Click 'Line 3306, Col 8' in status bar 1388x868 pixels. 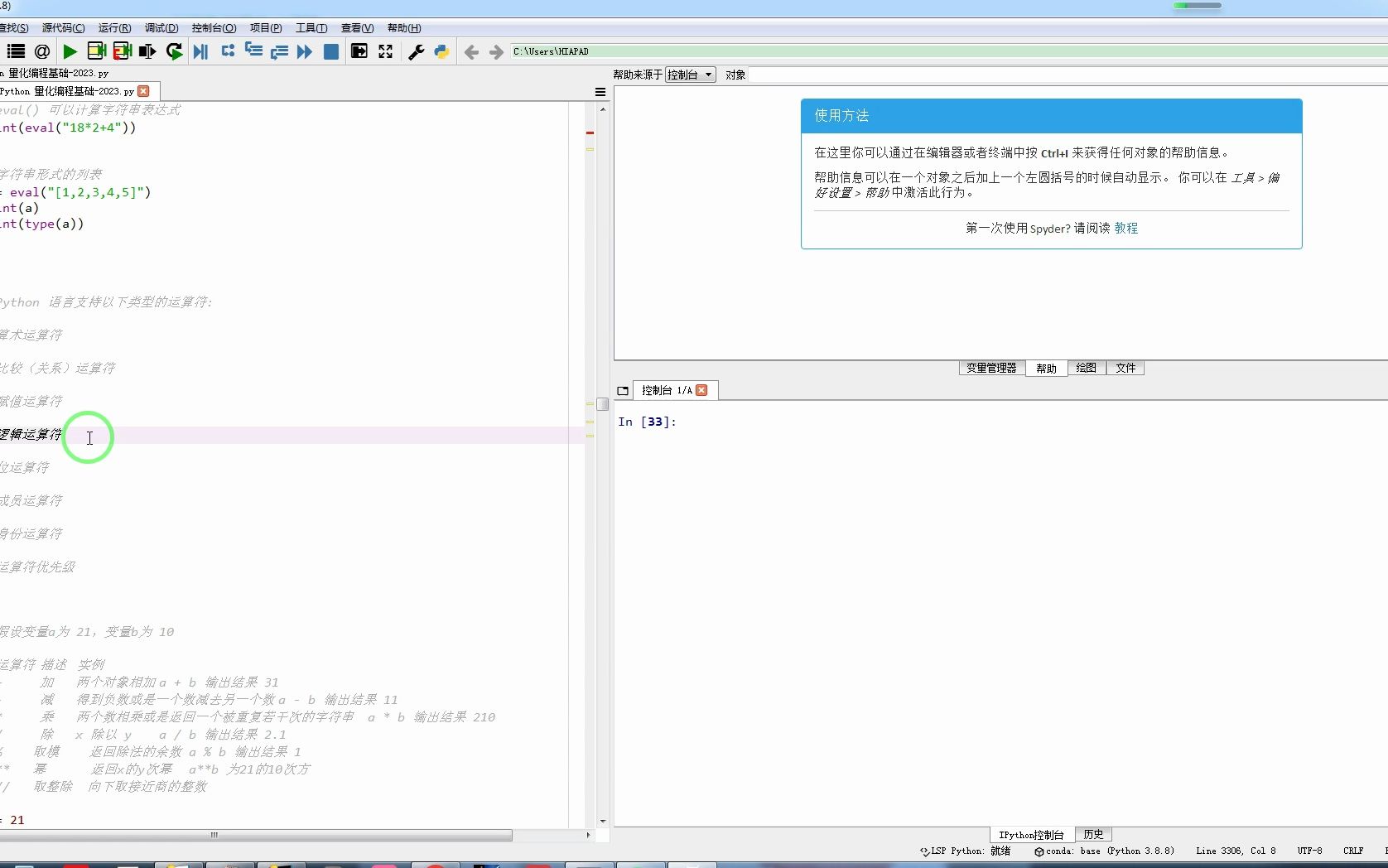pyautogui.click(x=1236, y=851)
